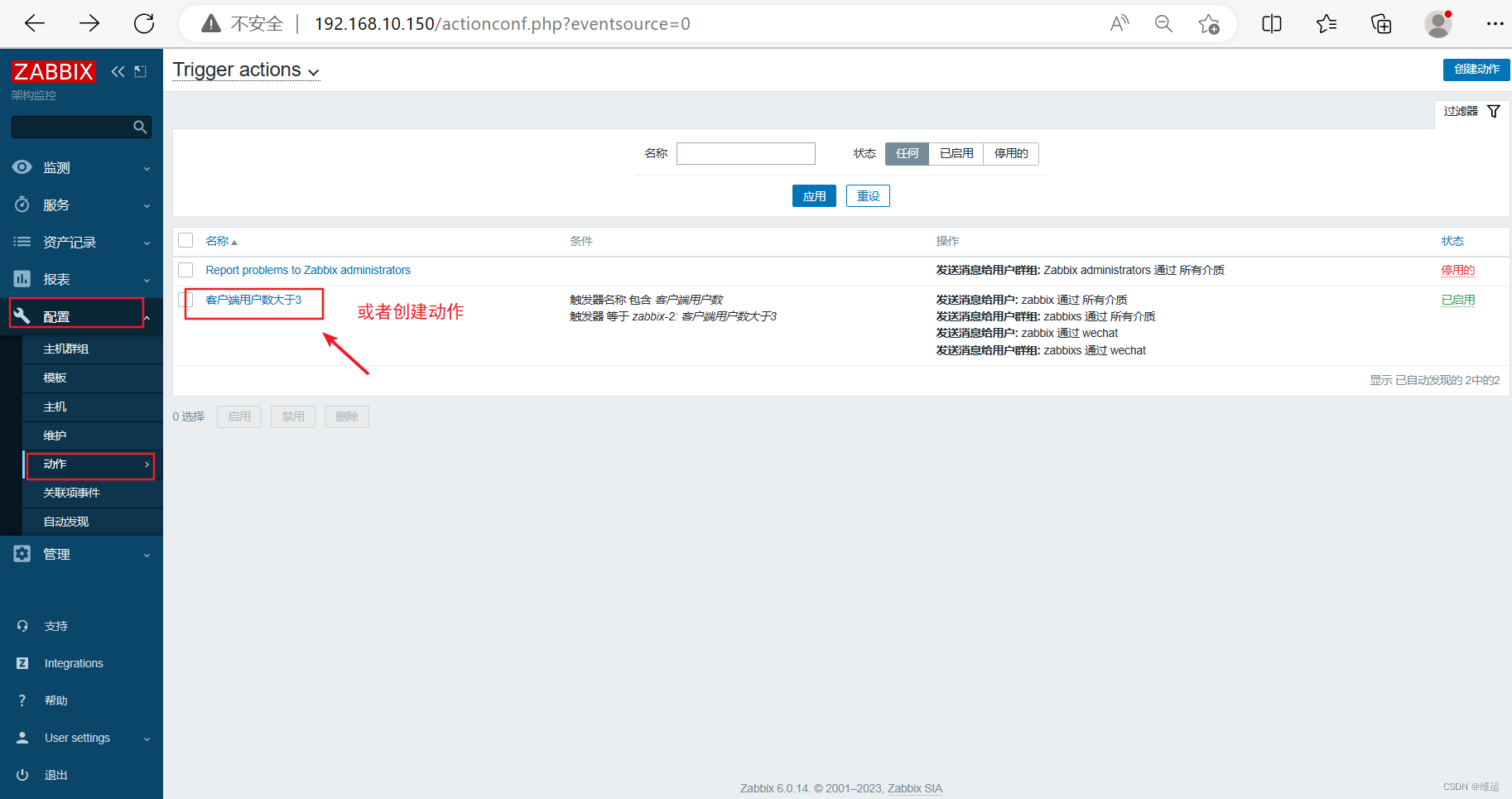Click the list icon for 资产记录
Viewport: 1512px width, 799px height.
tap(22, 242)
